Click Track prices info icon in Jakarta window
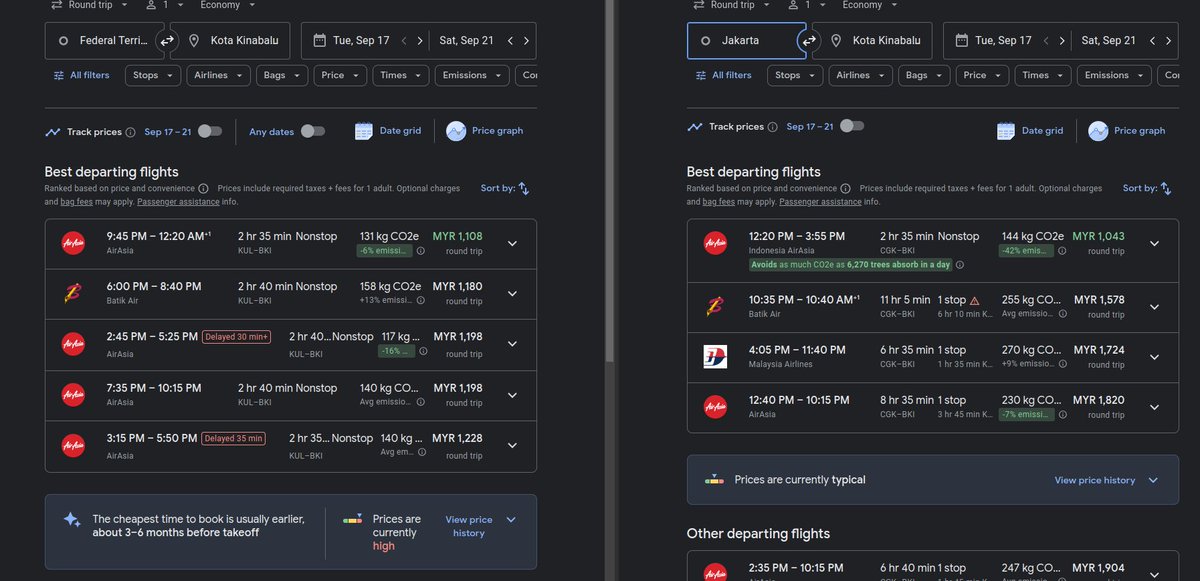Screen dimensions: 1200x581 (772, 127)
